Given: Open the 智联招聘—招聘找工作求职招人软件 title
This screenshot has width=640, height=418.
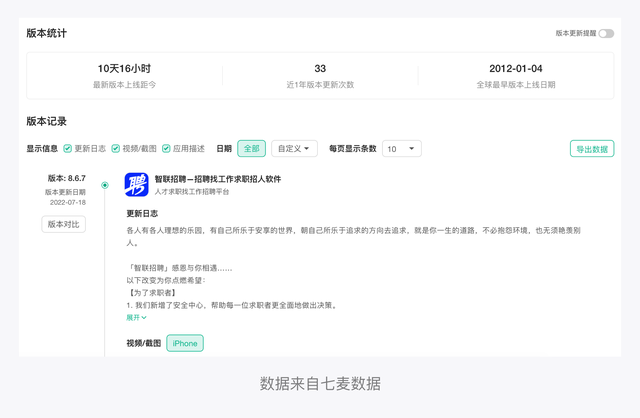Looking at the screenshot, I should [218, 179].
